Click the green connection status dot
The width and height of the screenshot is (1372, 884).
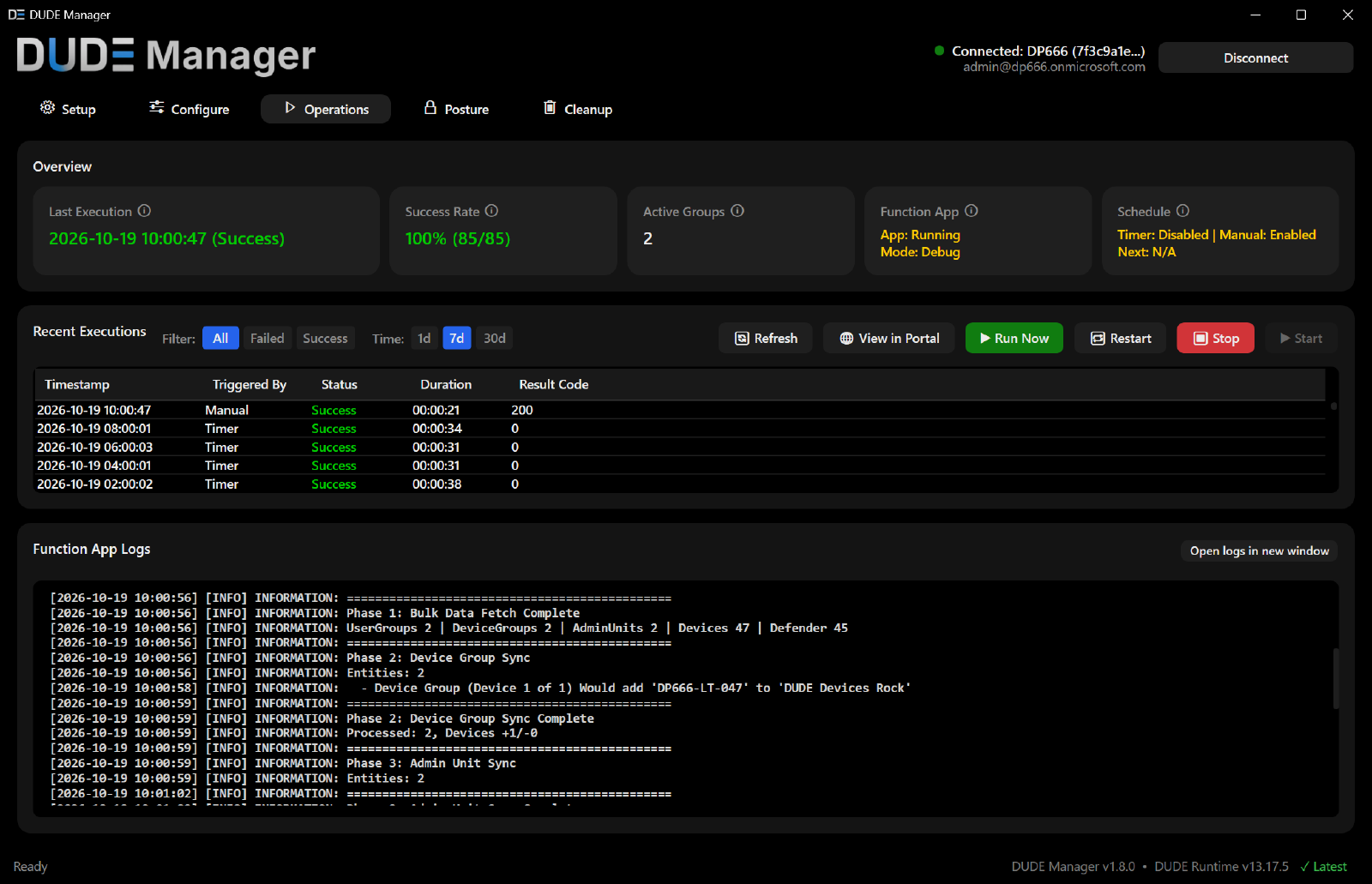click(939, 51)
